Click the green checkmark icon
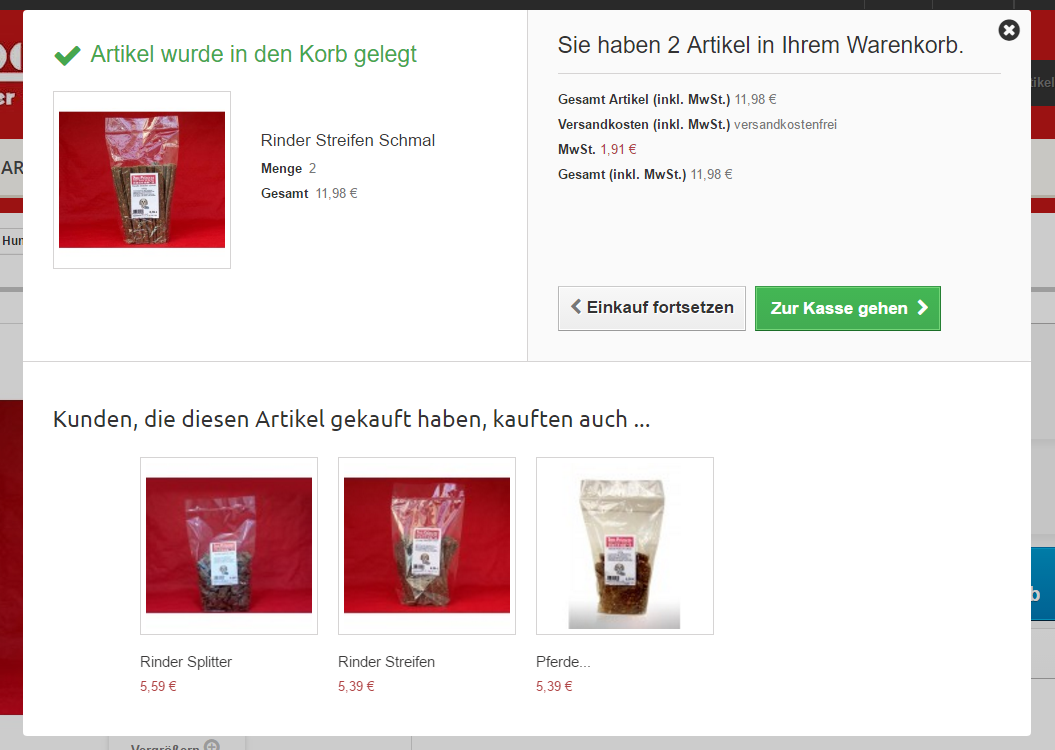Viewport: 1055px width, 750px height. [67, 55]
